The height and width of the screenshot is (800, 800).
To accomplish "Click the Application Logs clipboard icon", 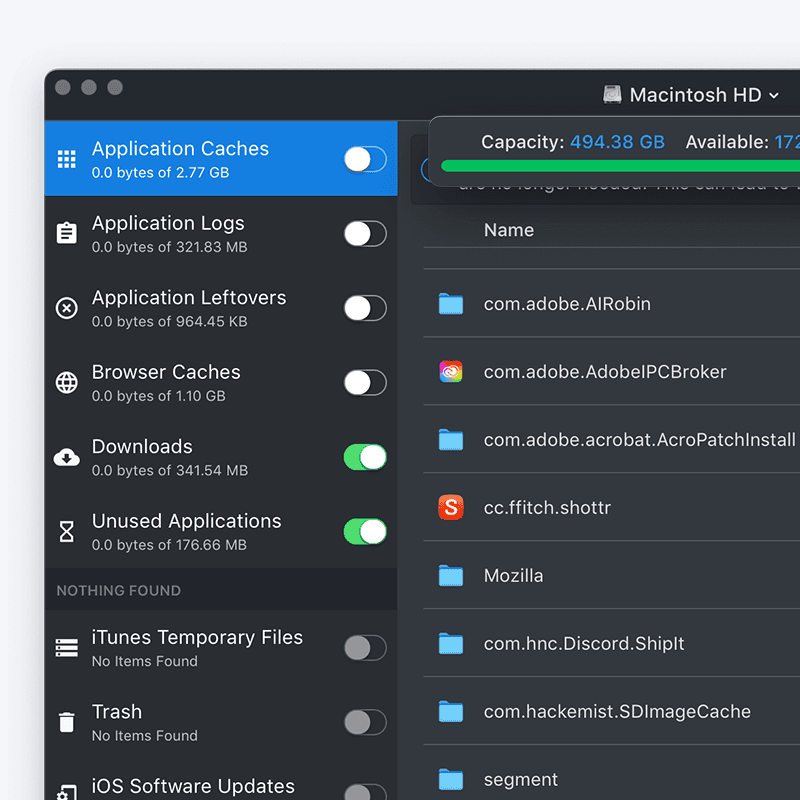I will pyautogui.click(x=66, y=233).
